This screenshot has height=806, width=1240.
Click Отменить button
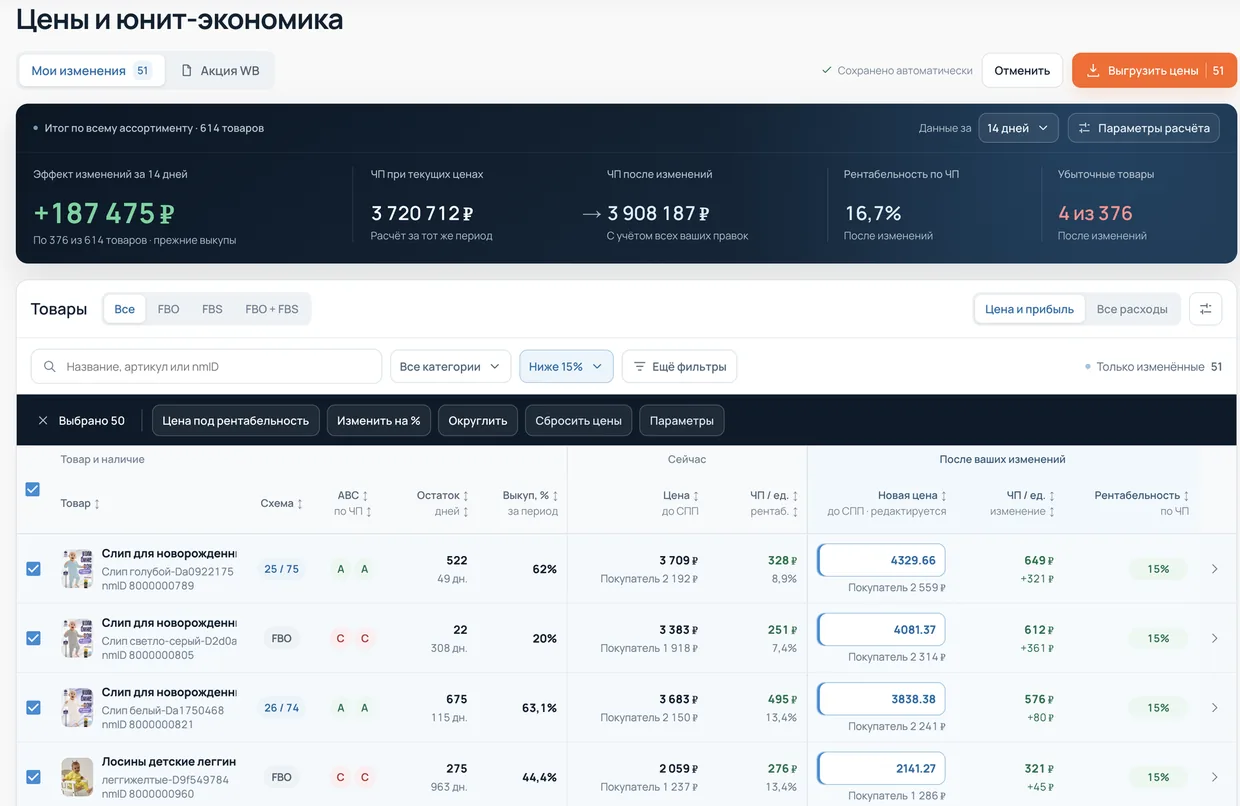[x=1022, y=71]
